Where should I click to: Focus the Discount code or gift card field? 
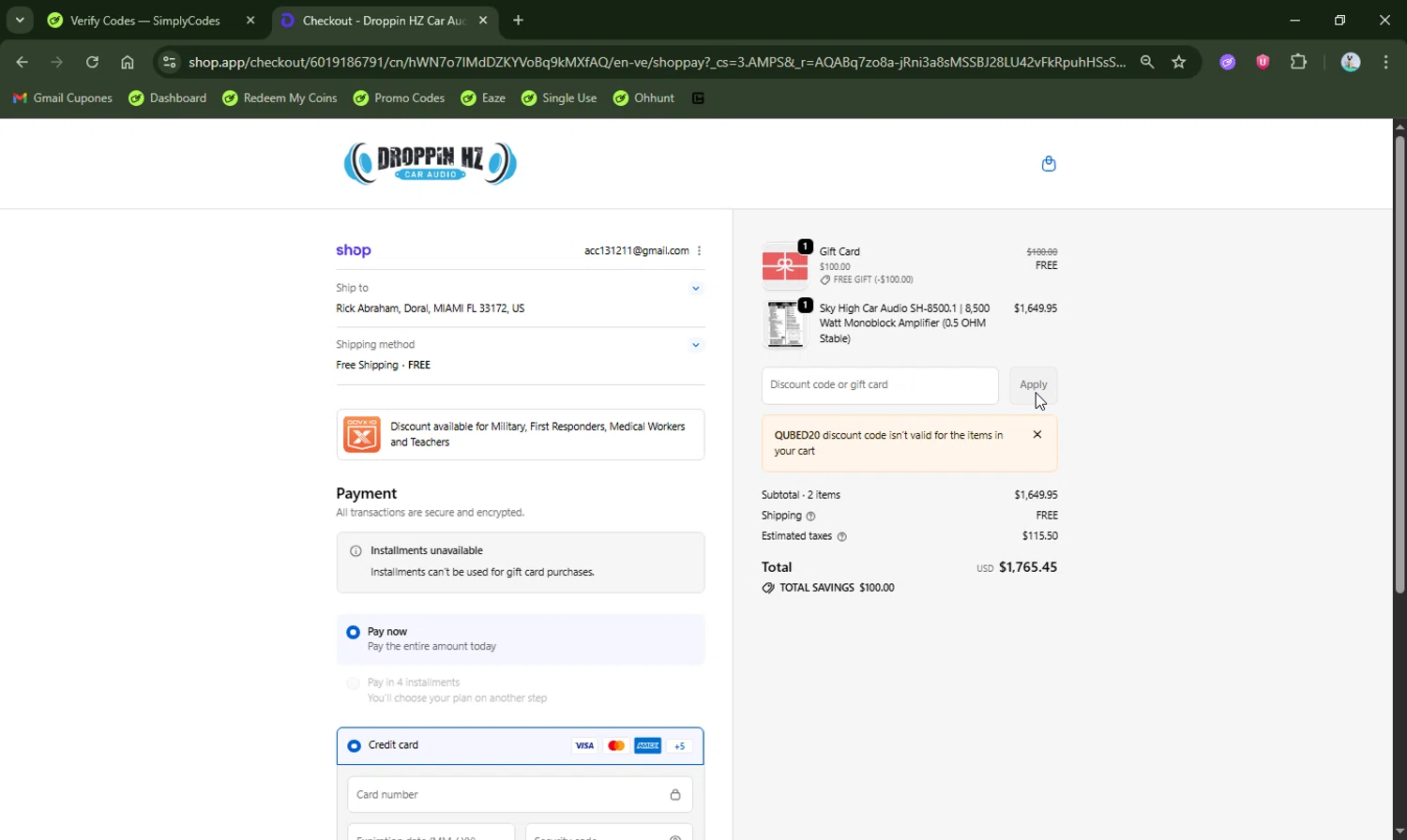pos(880,385)
